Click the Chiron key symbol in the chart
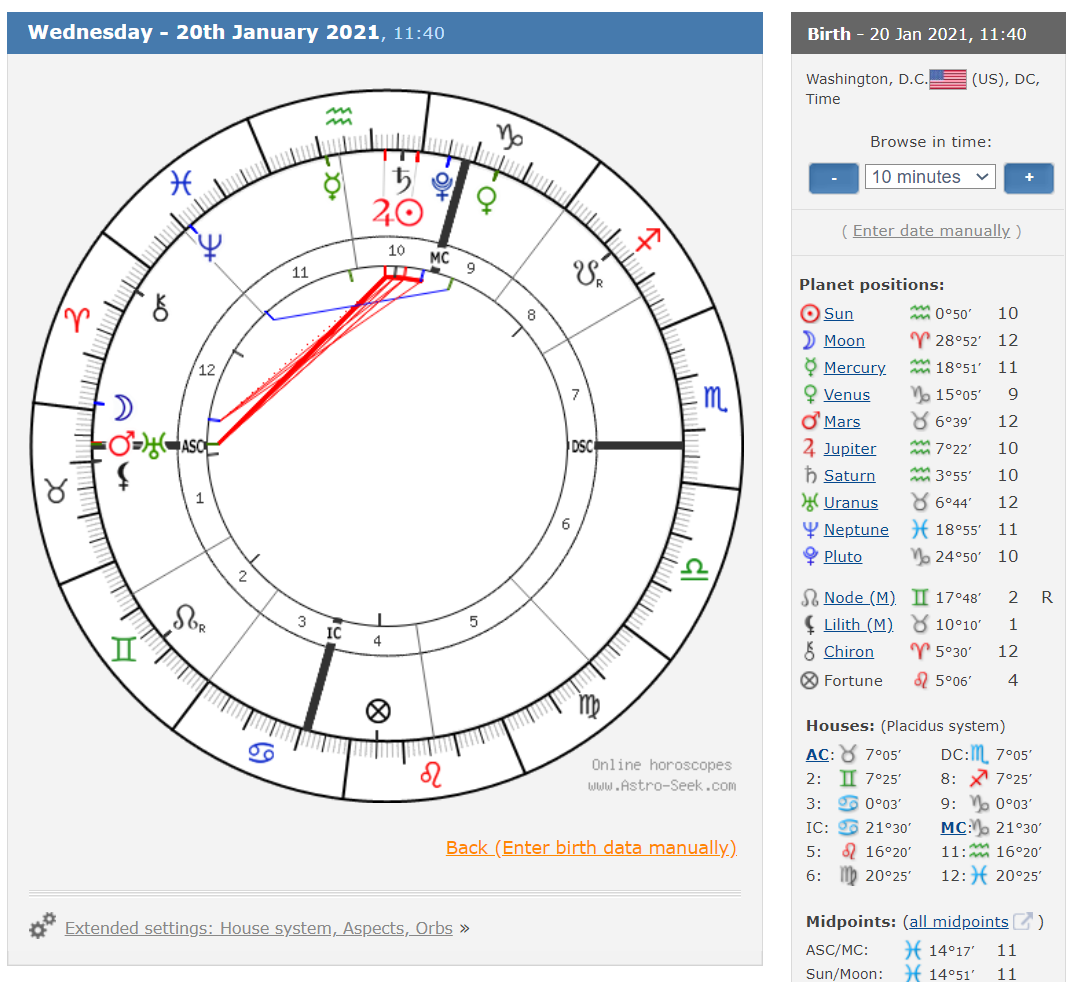Viewport: 1074px width, 982px height. pos(160,308)
